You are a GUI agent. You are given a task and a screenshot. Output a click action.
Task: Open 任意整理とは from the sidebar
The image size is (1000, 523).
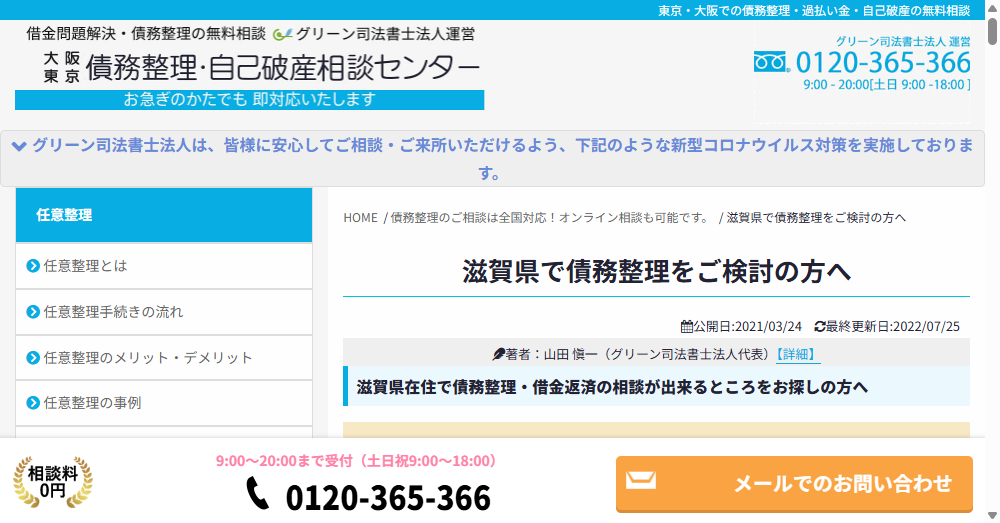click(85, 266)
